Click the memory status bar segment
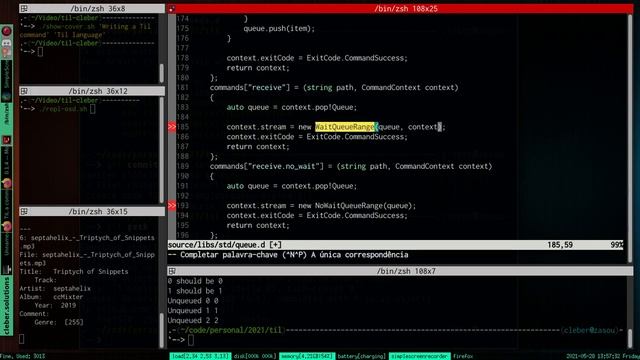The width and height of the screenshot is (640, 360). [307, 356]
